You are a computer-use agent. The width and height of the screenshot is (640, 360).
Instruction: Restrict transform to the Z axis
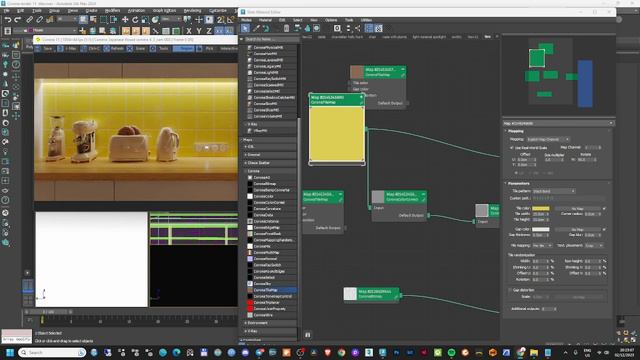(x=209, y=31)
